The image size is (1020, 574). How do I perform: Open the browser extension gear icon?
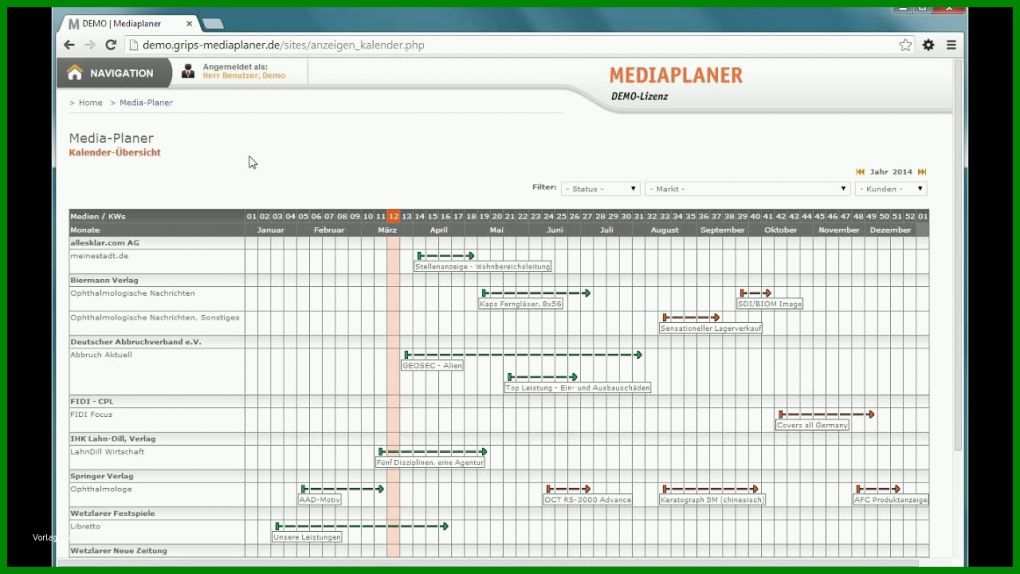pyautogui.click(x=928, y=45)
